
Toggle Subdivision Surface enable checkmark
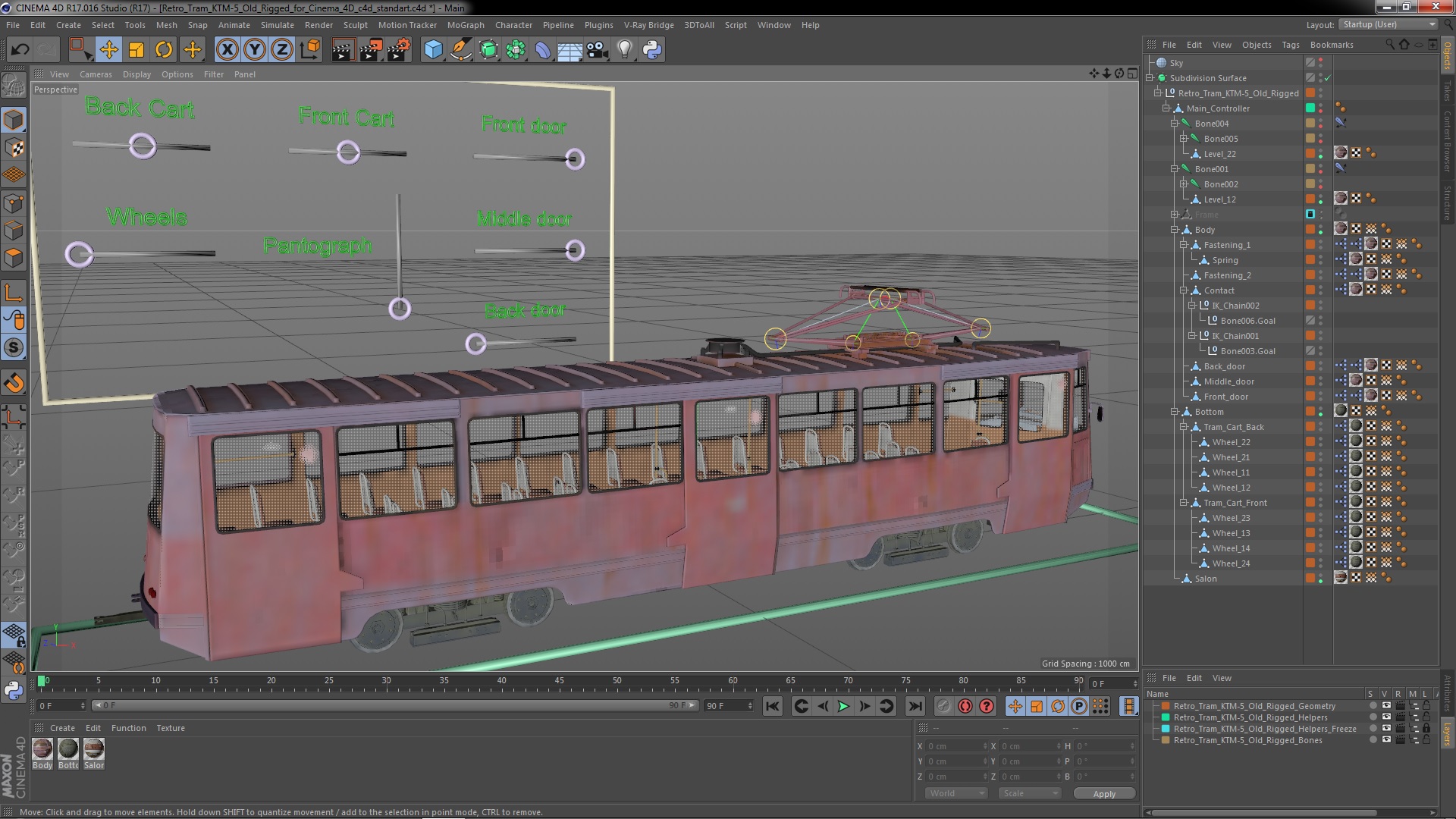1327,78
